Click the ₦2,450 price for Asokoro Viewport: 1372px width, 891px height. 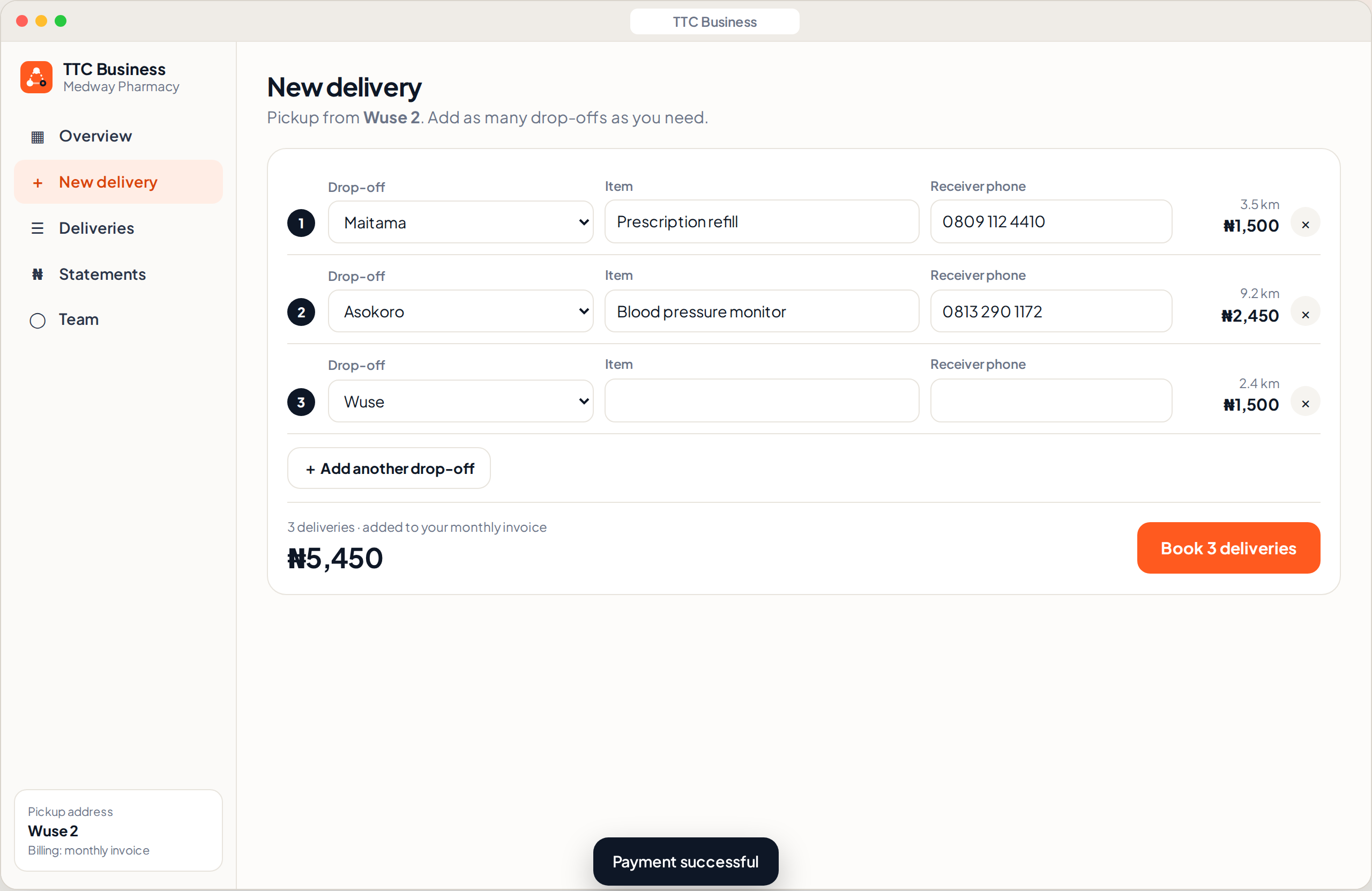tap(1250, 316)
